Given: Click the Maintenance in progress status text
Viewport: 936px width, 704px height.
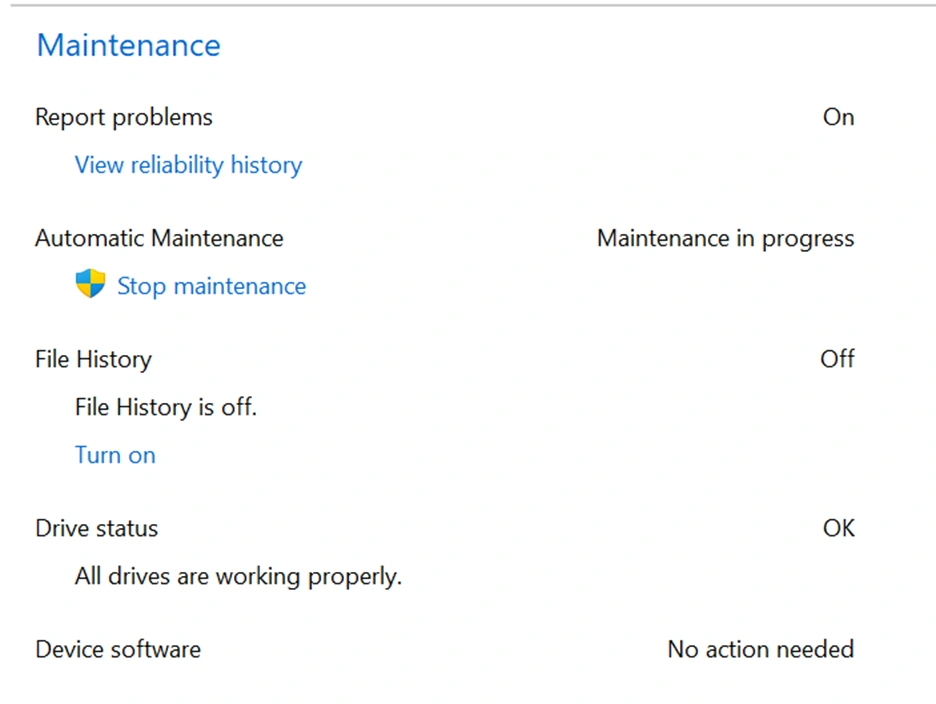Looking at the screenshot, I should (725, 238).
